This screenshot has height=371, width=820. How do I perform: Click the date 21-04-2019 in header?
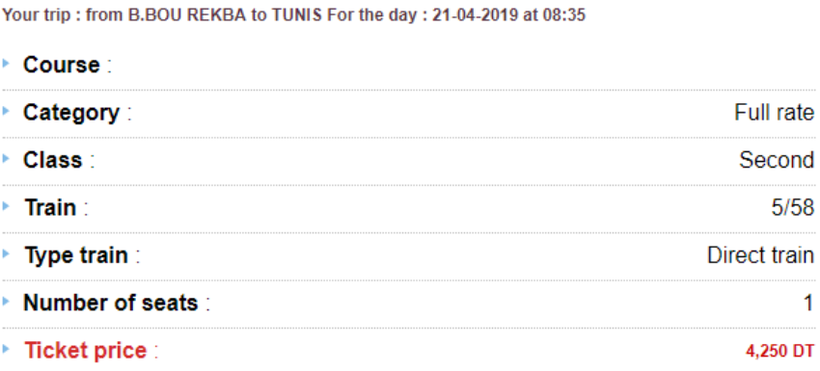[474, 15]
